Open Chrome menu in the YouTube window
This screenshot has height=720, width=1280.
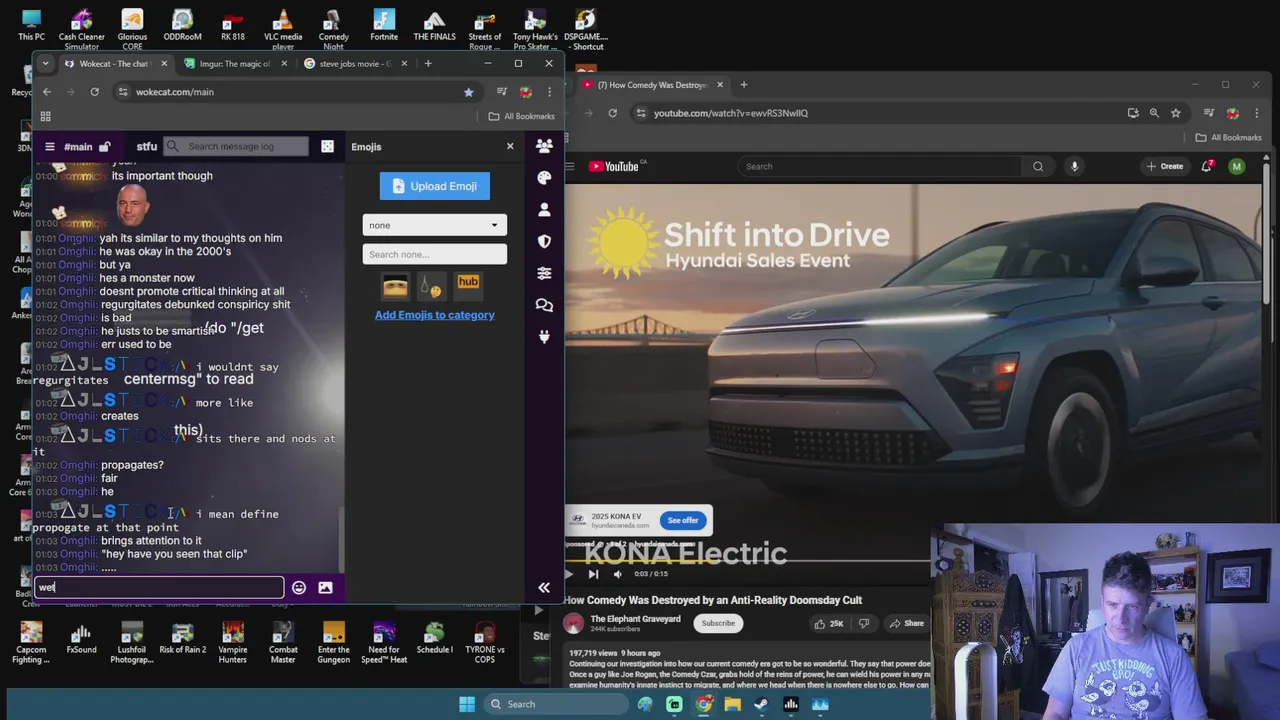pos(1256,113)
